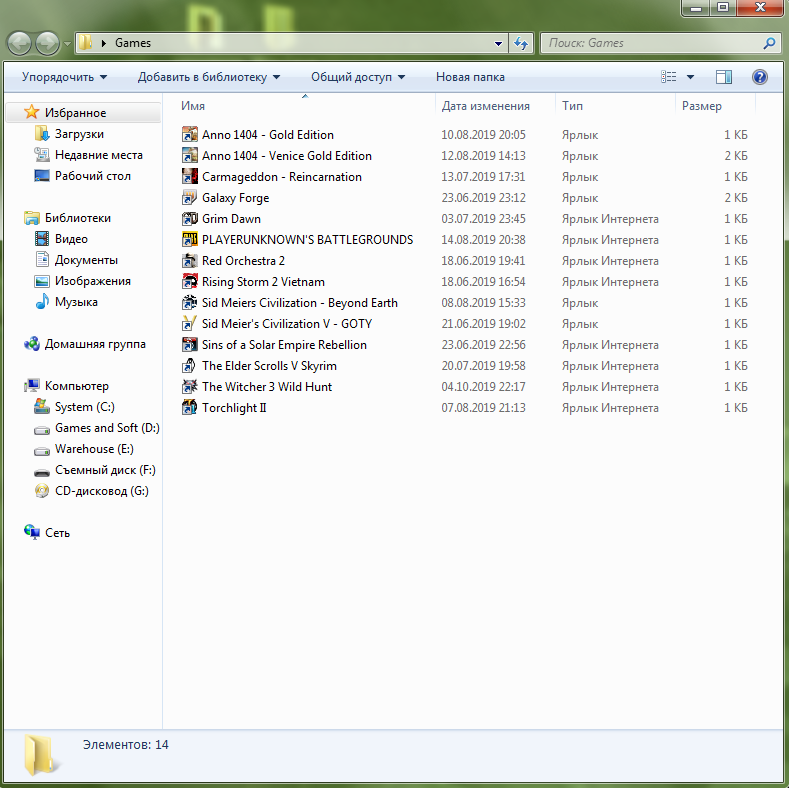Open the address bar history dropdown arrow
The width and height of the screenshot is (789, 788).
click(x=499, y=44)
